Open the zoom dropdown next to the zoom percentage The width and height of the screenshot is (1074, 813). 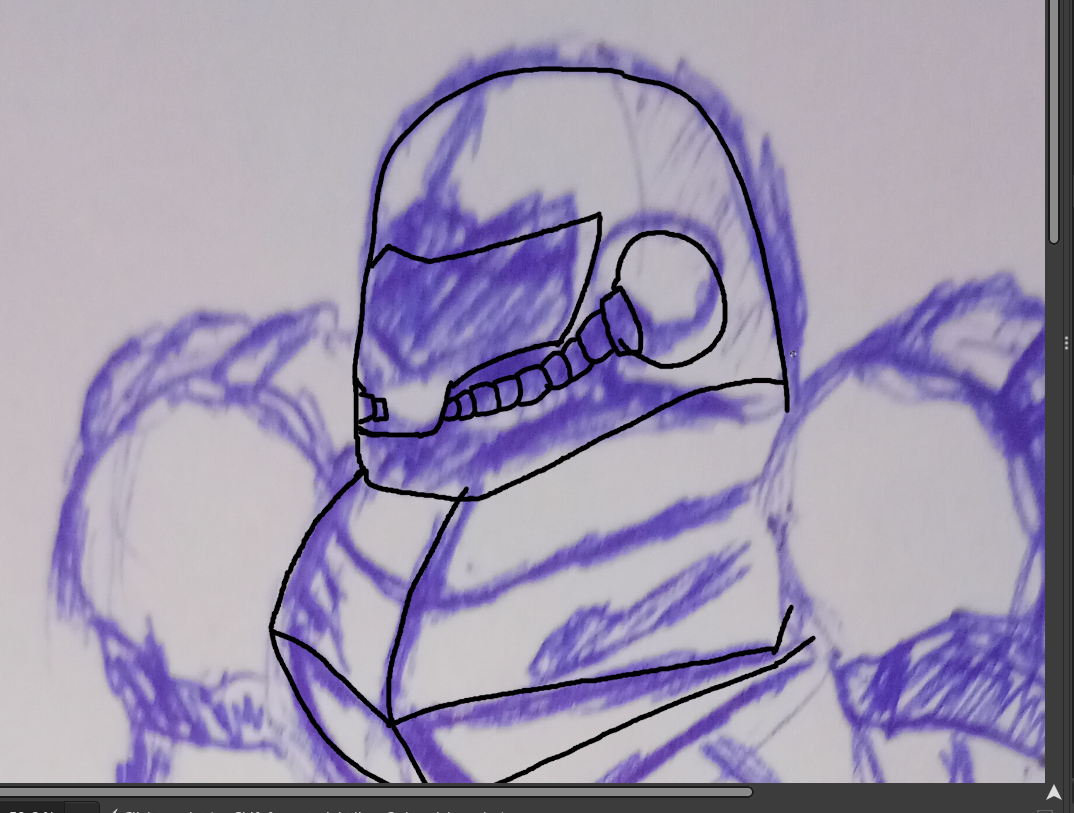pos(82,809)
